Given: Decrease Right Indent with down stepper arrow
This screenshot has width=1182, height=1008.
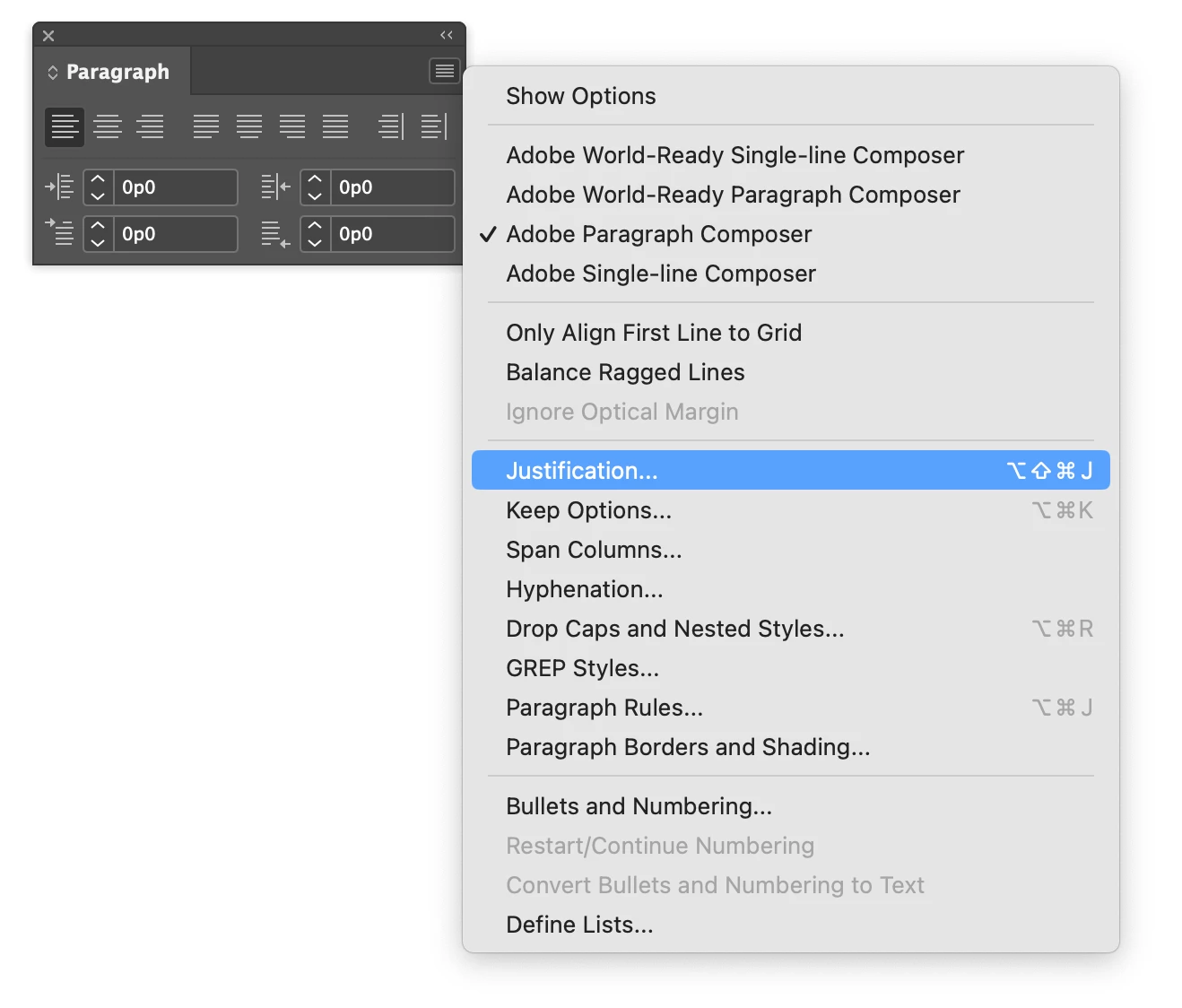Looking at the screenshot, I should pyautogui.click(x=315, y=196).
